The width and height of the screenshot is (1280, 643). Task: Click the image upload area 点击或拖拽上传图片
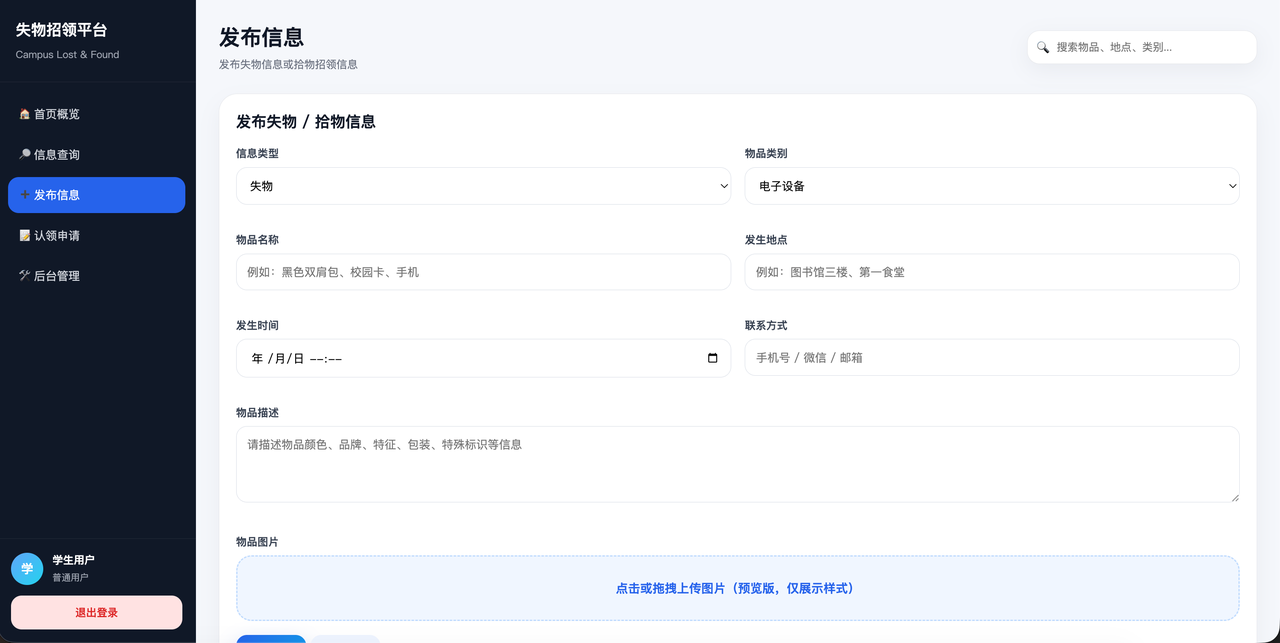click(x=738, y=588)
